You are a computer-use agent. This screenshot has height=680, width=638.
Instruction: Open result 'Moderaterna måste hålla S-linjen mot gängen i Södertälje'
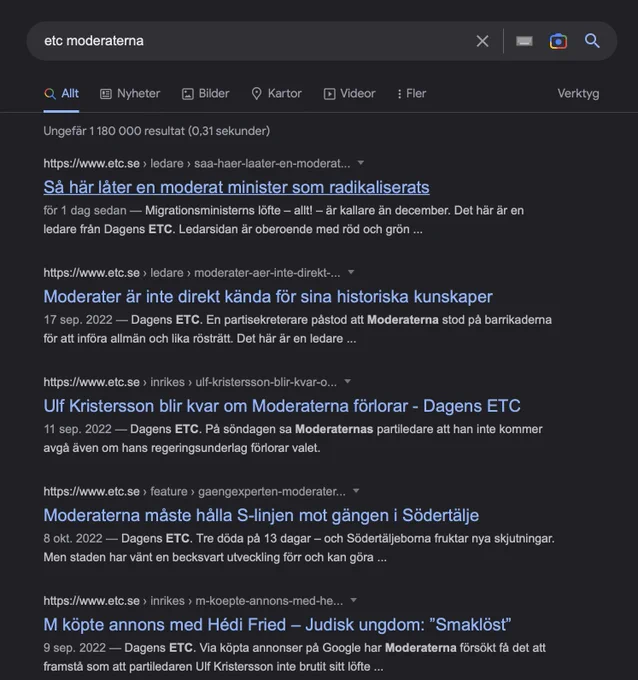[261, 515]
